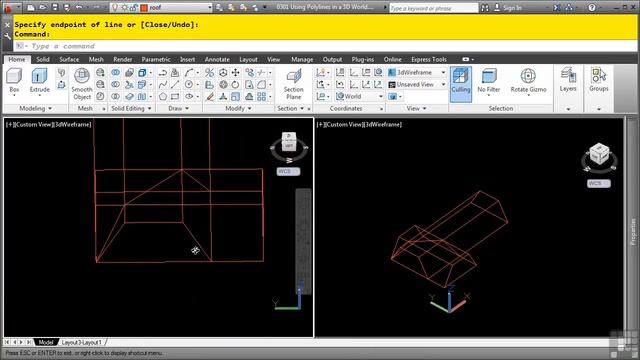The width and height of the screenshot is (640, 360).
Task: Toggle the Culling selection option
Action: tap(460, 84)
